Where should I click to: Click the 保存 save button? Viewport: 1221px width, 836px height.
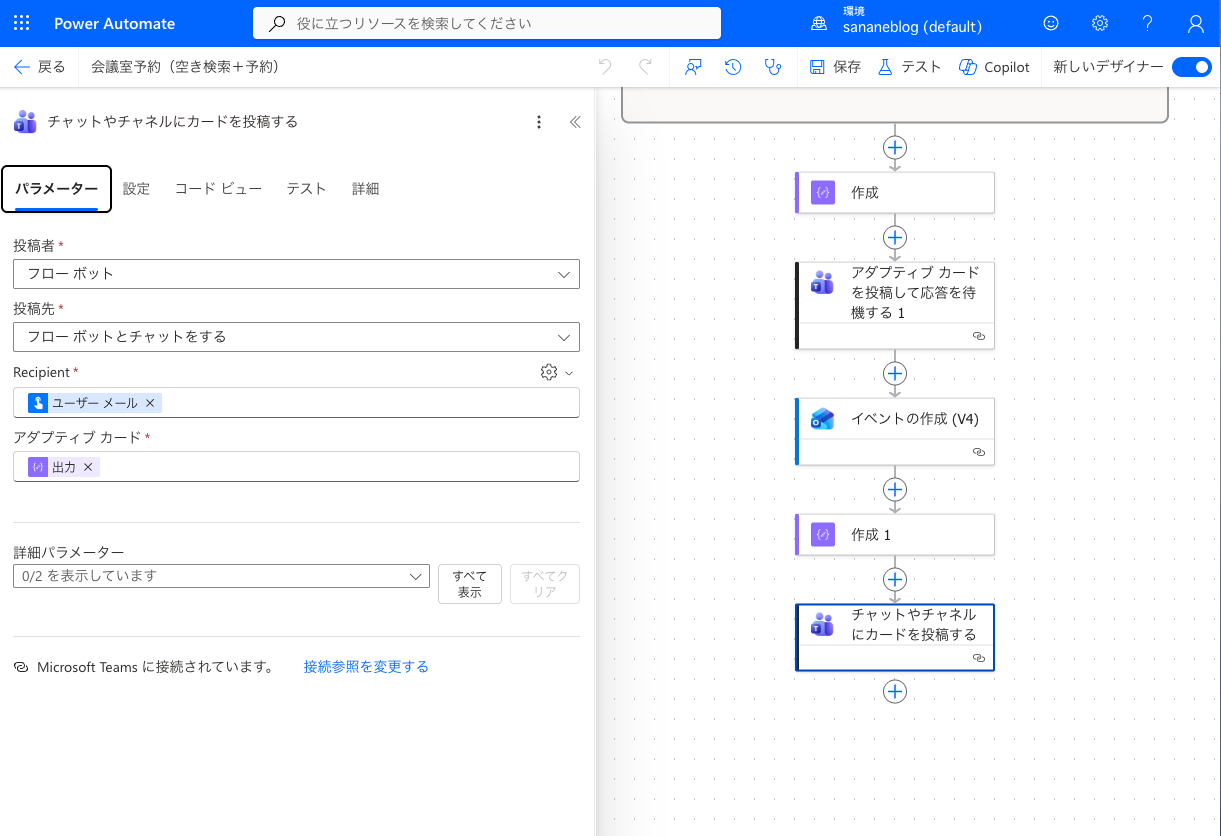tap(835, 67)
